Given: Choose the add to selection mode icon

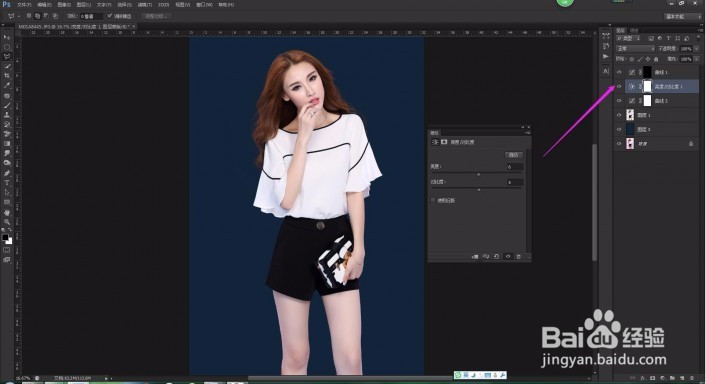Looking at the screenshot, I should [x=38, y=16].
